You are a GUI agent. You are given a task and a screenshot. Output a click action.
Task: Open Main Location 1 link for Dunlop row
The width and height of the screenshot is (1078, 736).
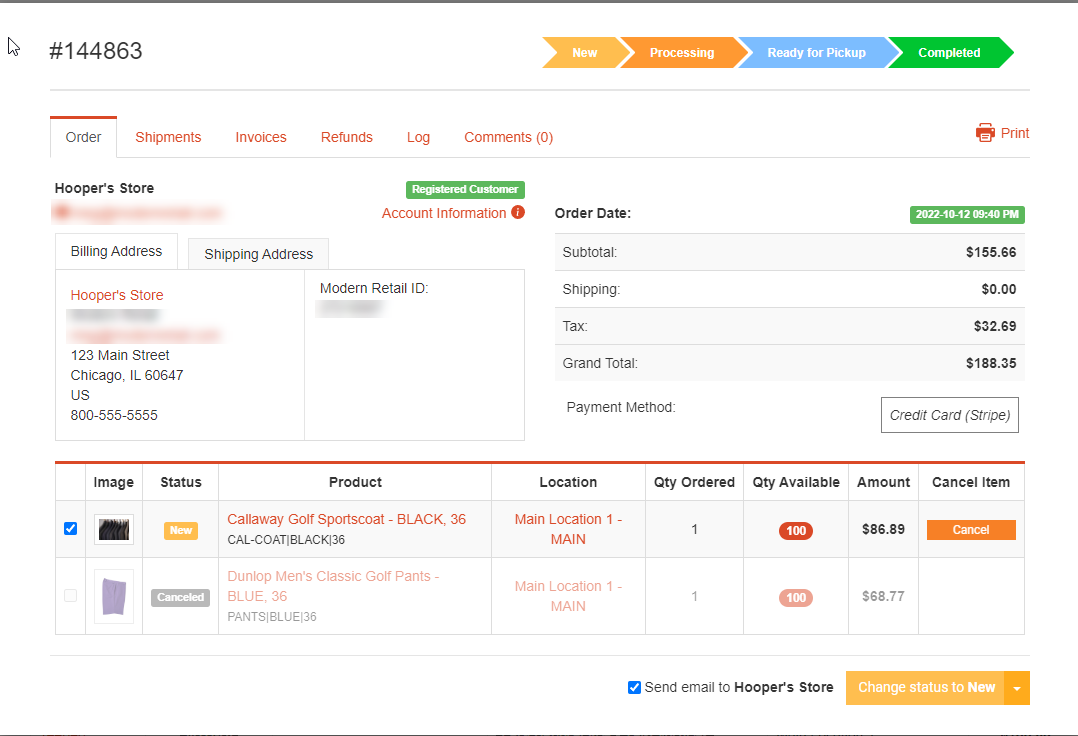[x=568, y=596]
